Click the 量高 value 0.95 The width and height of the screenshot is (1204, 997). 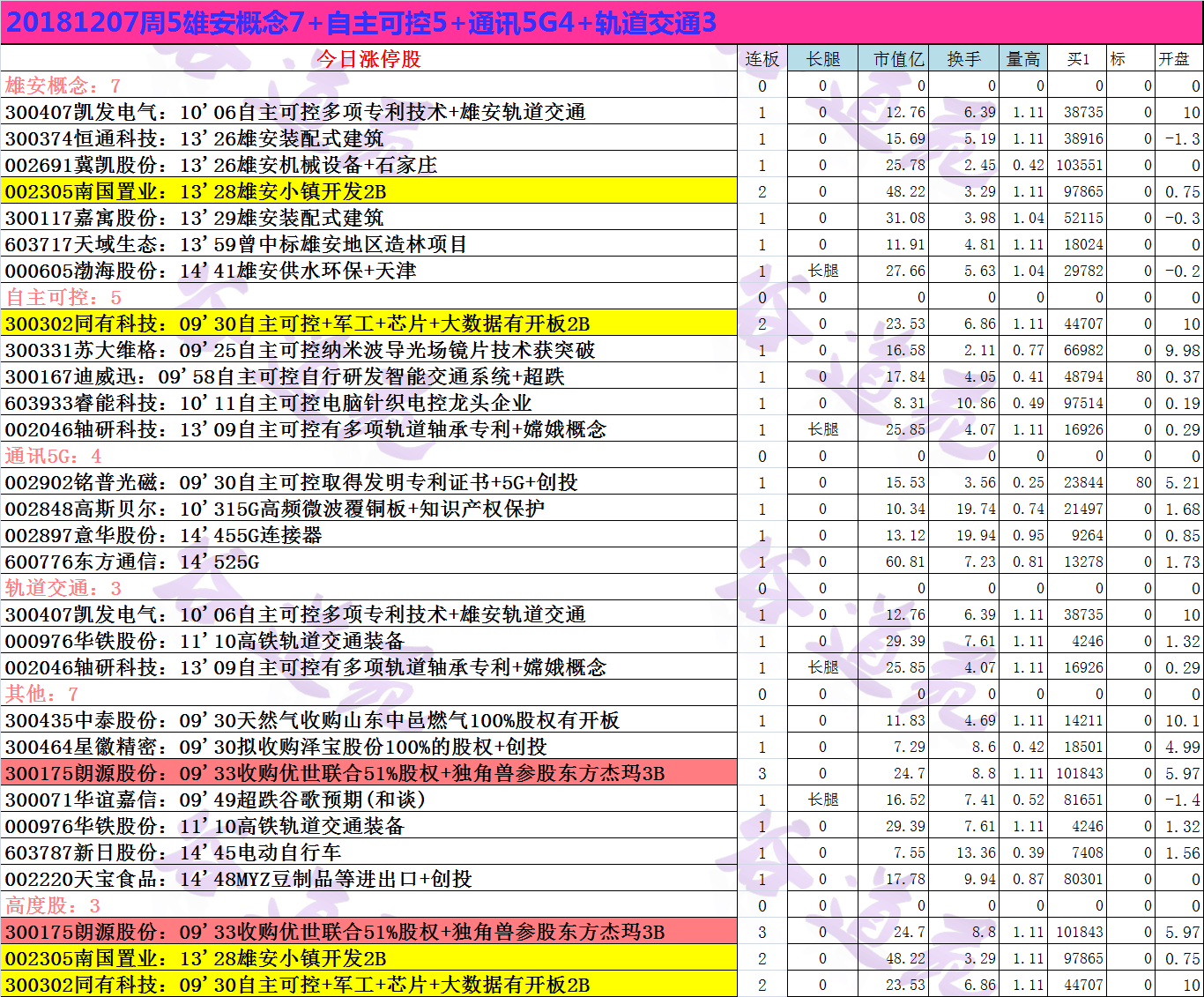1029,535
